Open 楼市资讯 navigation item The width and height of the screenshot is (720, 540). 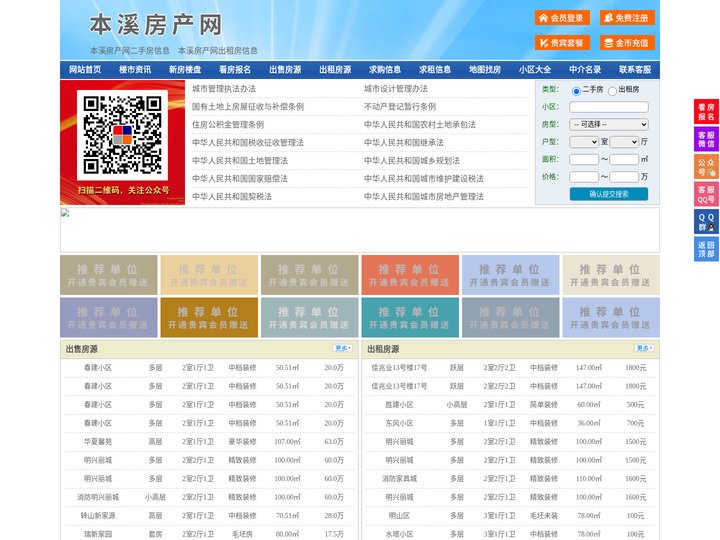[135, 70]
